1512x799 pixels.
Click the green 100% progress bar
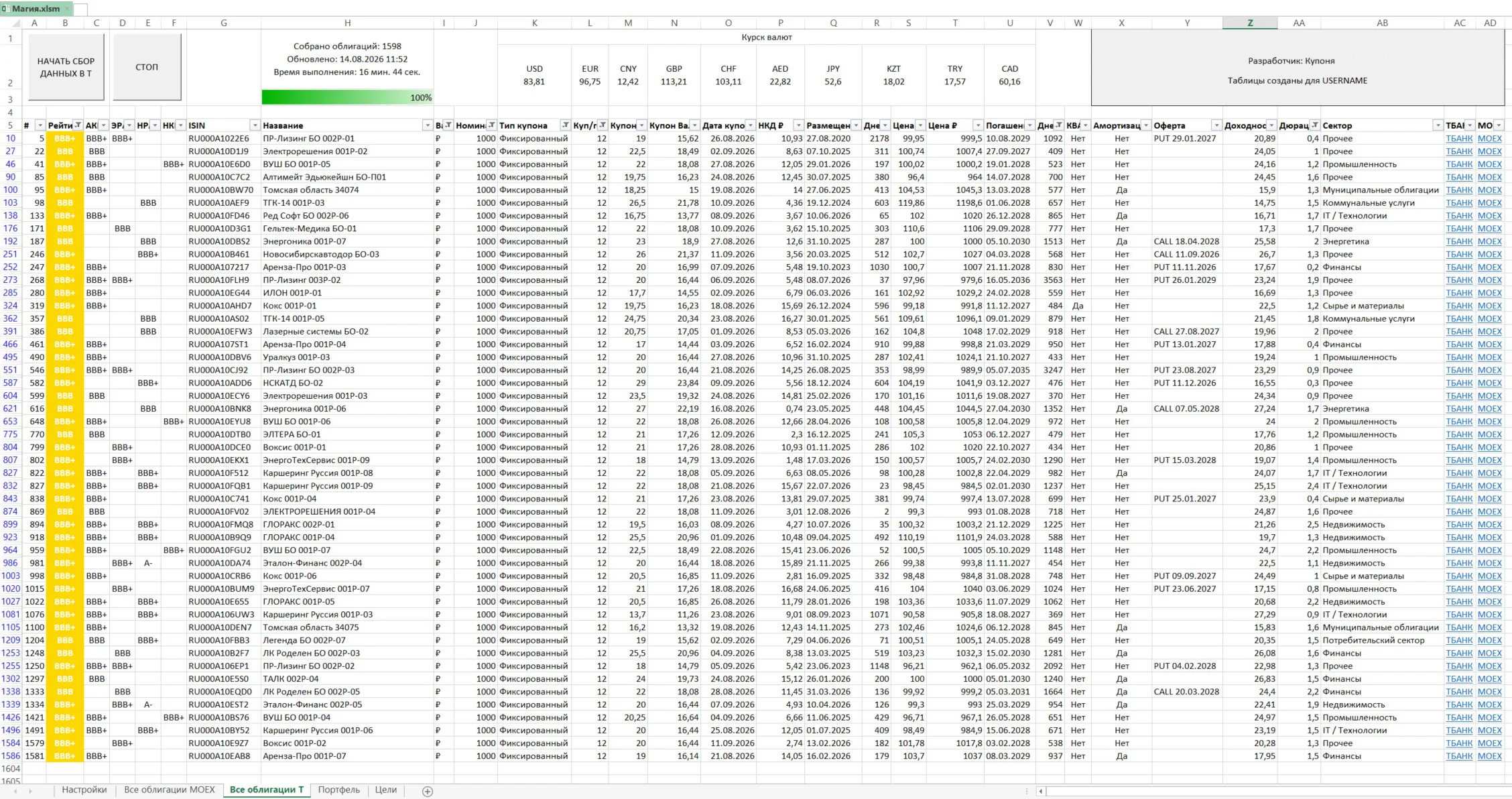click(x=347, y=98)
